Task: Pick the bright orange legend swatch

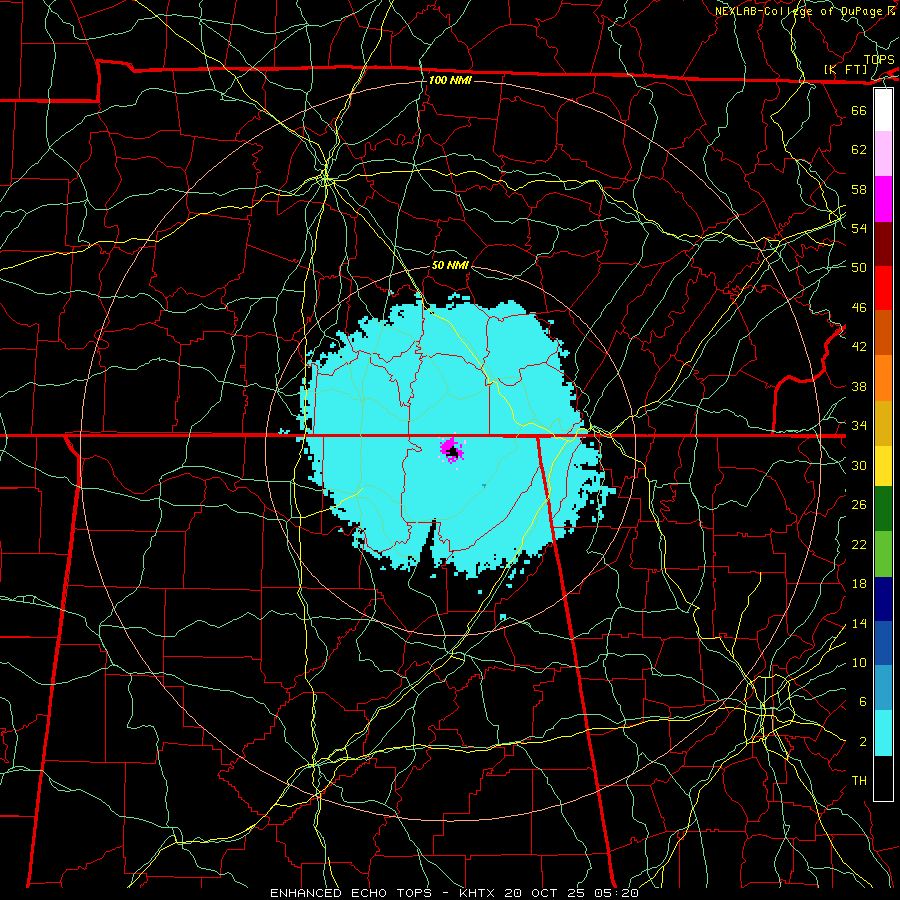Action: pos(883,378)
